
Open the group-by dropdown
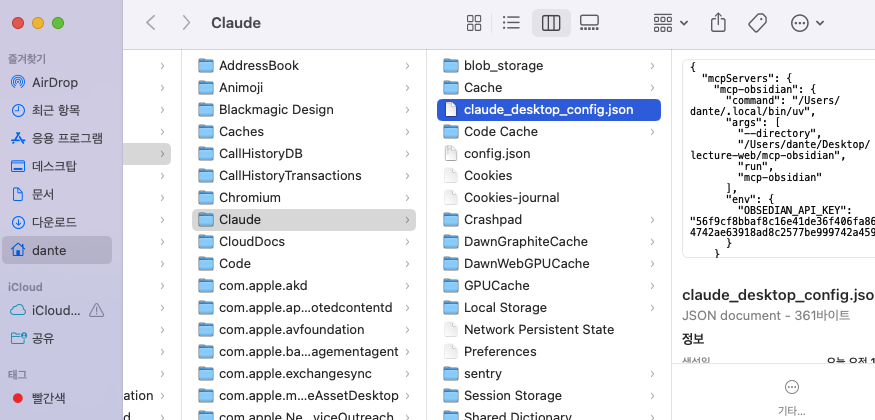670,23
